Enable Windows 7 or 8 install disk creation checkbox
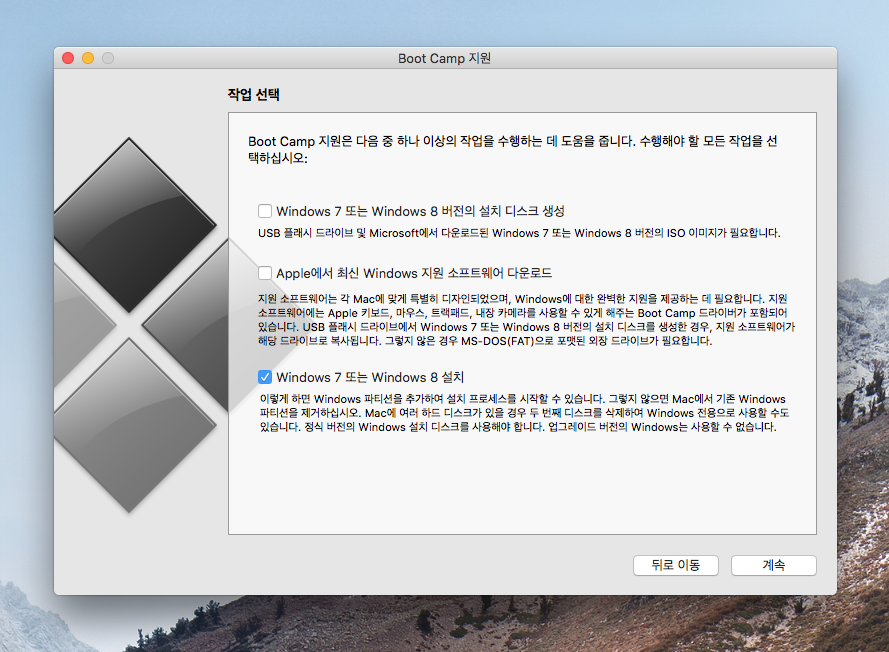Screen dimensions: 889x652 265,211
